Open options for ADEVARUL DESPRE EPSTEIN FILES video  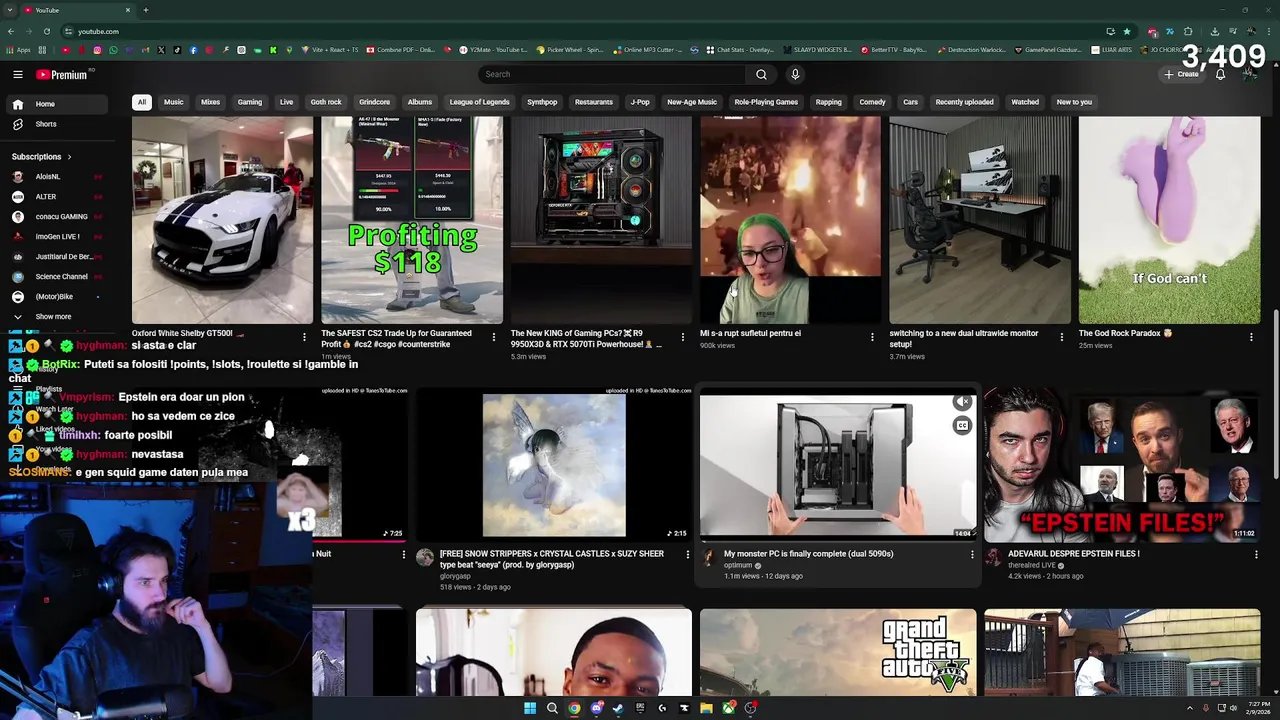[x=1256, y=554]
